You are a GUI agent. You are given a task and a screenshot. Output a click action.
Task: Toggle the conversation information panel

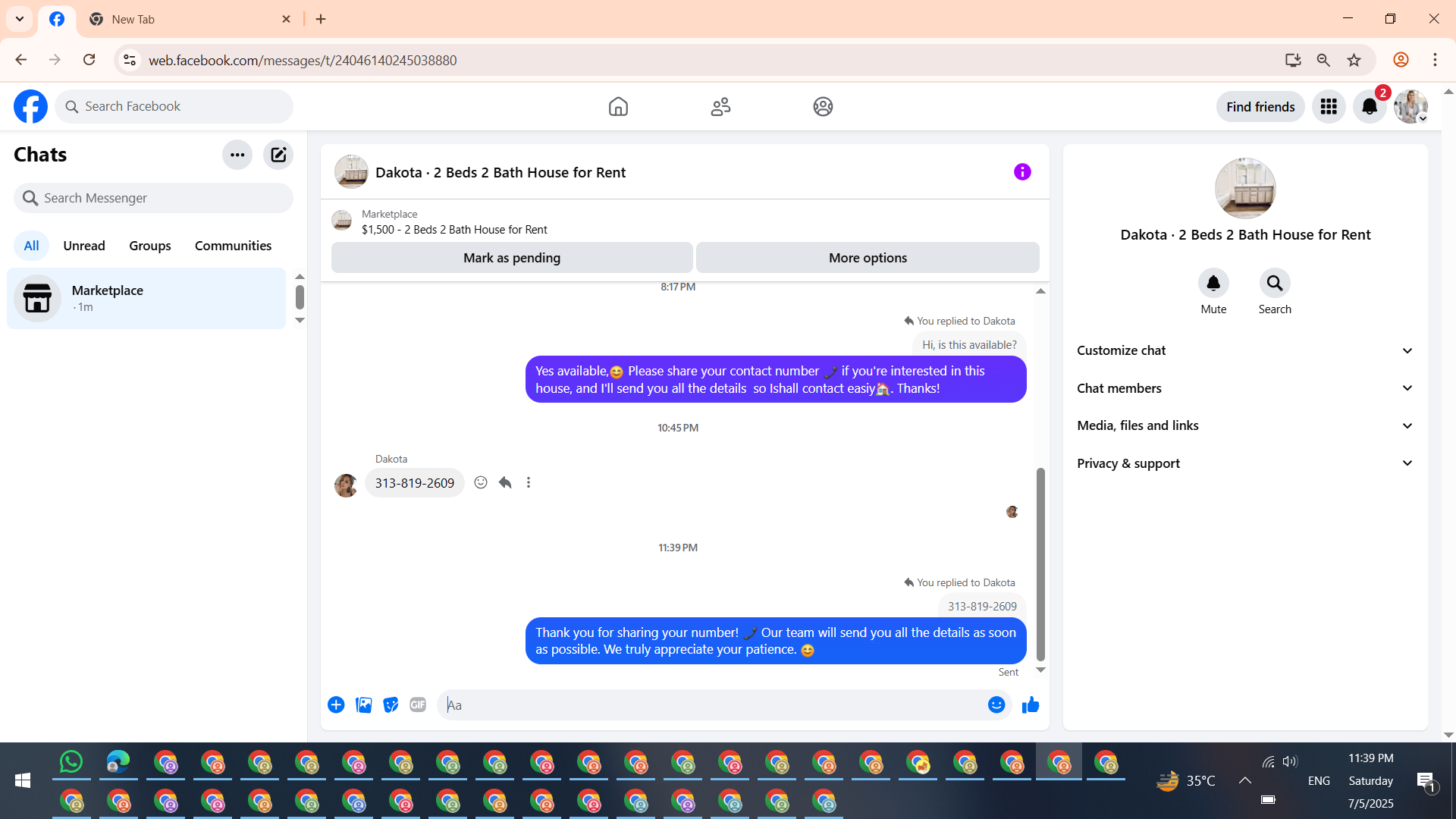[1022, 172]
